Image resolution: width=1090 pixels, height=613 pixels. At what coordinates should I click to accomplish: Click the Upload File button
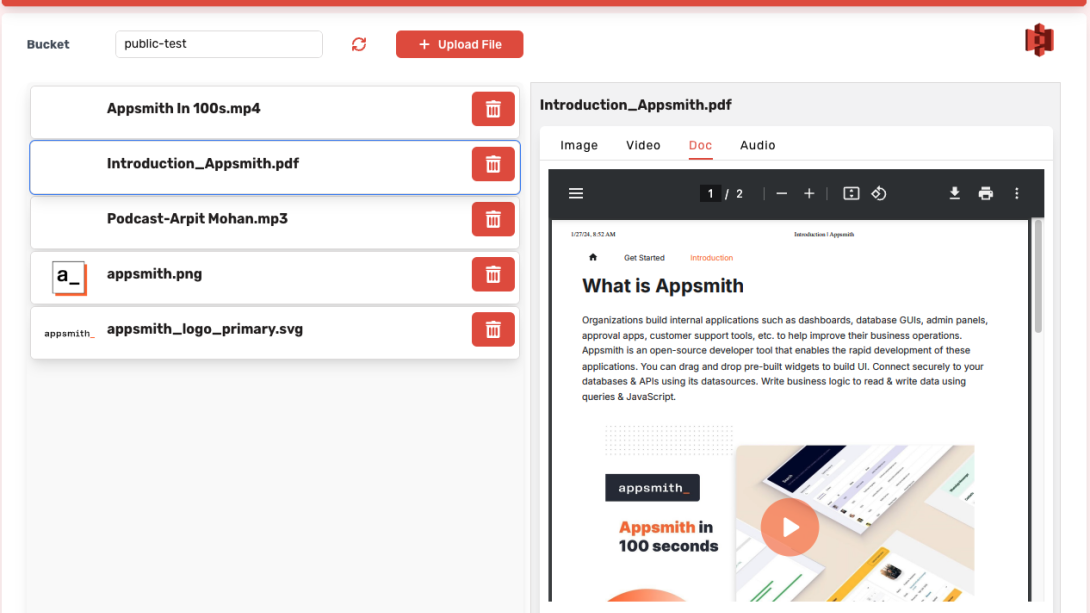pyautogui.click(x=459, y=44)
